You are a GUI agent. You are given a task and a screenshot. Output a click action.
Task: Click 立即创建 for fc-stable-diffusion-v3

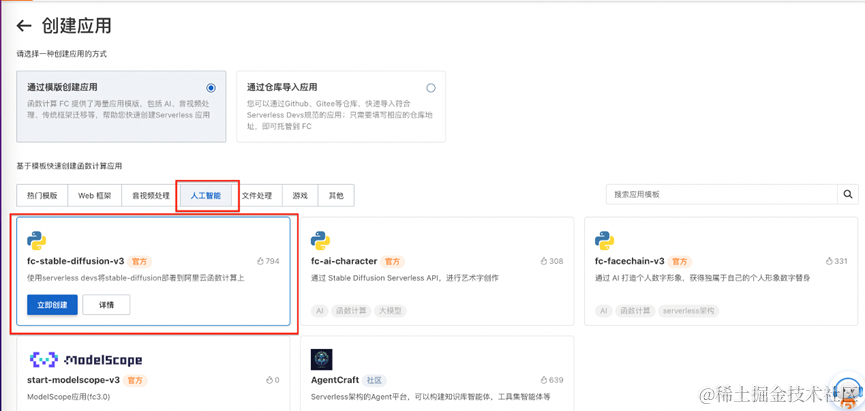52,305
